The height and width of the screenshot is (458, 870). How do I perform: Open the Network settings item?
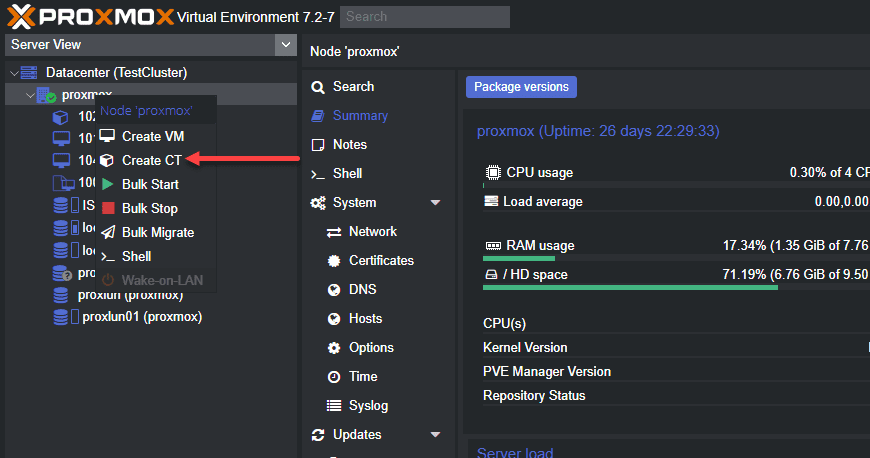[372, 232]
